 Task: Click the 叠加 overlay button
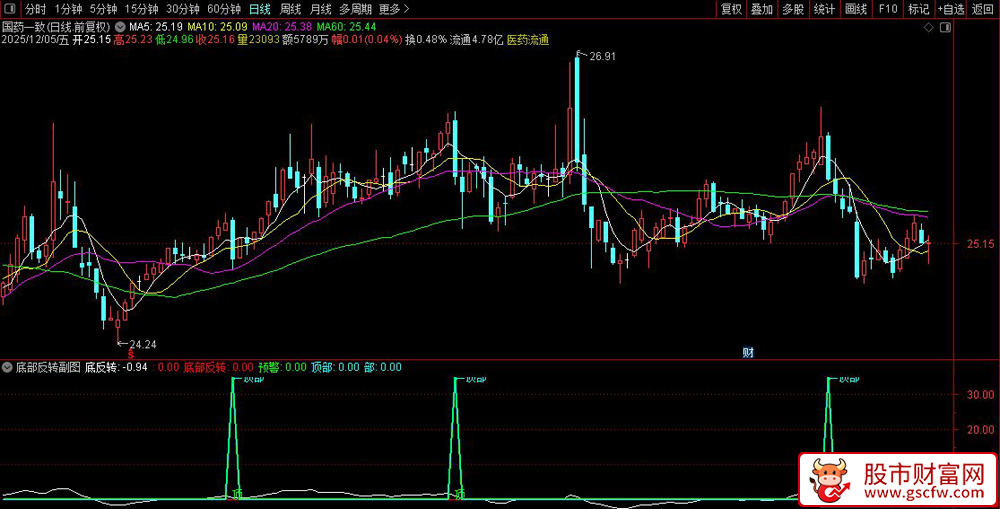click(x=761, y=9)
